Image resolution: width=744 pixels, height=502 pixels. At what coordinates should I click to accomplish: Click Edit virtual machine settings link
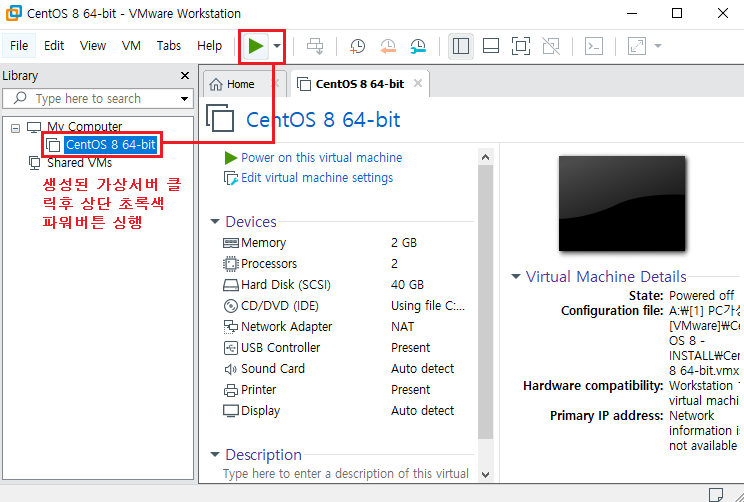[x=317, y=178]
